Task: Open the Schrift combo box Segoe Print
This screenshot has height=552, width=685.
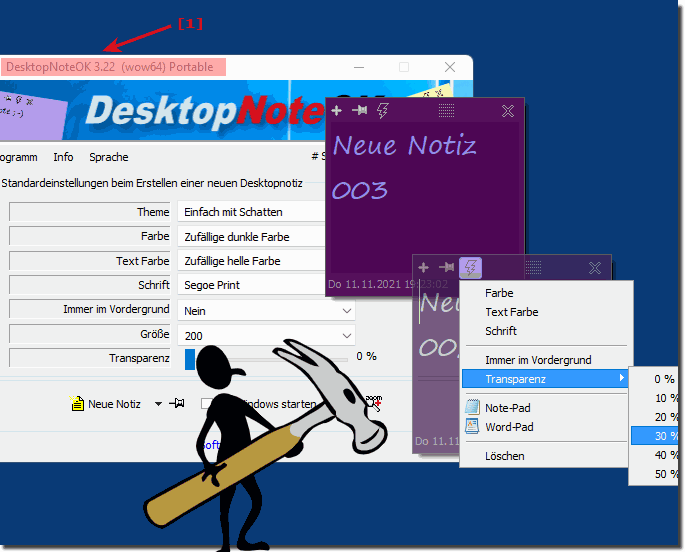Action: (x=252, y=285)
